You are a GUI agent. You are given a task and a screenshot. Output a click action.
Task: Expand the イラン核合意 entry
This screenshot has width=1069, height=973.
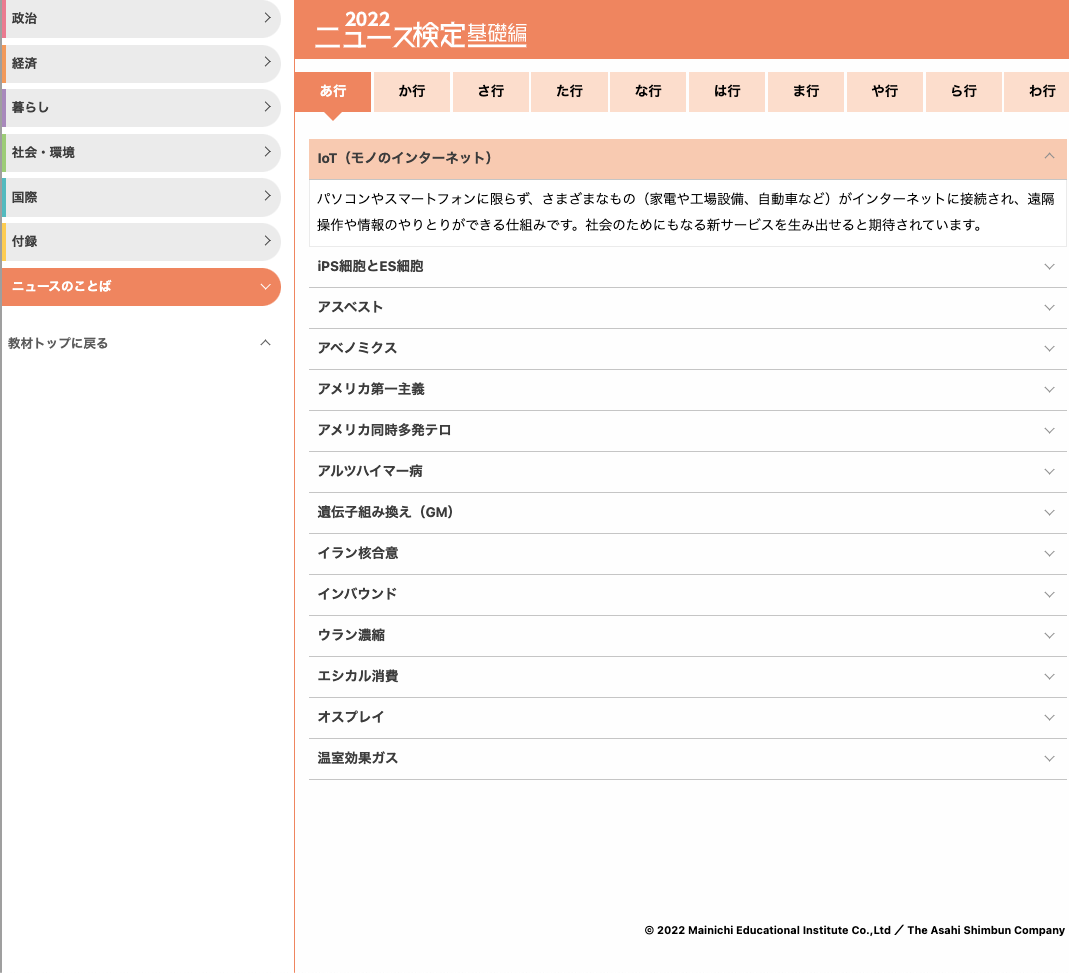(x=688, y=553)
